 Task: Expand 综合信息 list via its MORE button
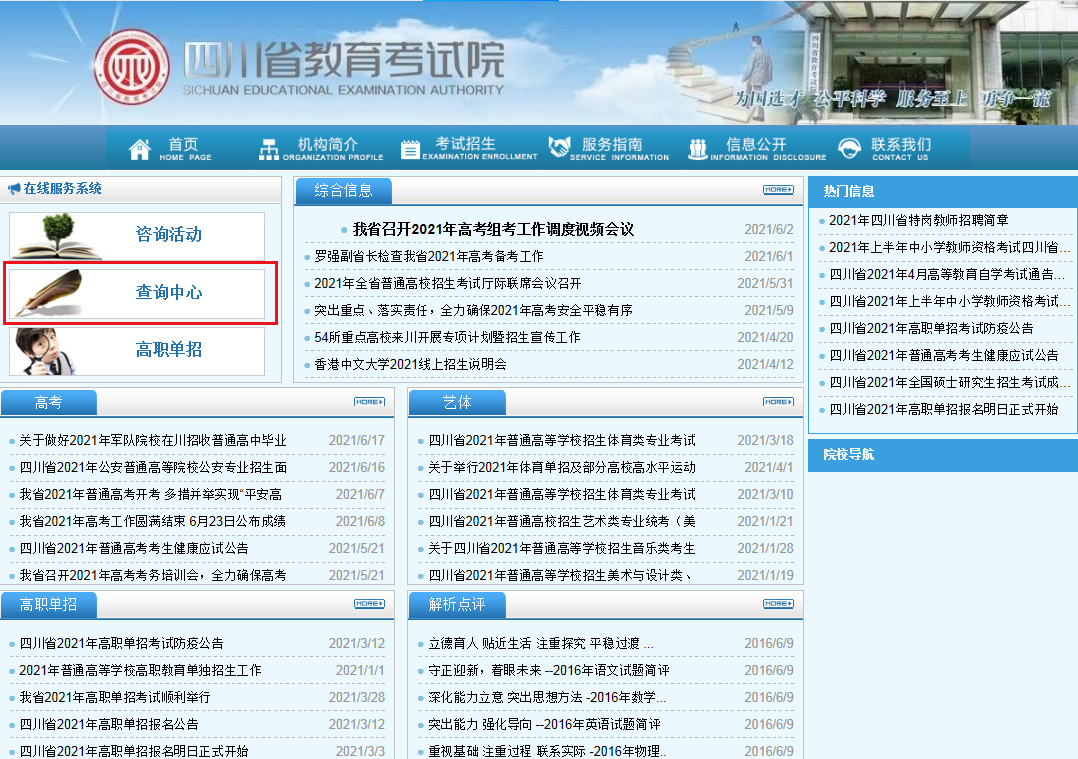[x=777, y=190]
